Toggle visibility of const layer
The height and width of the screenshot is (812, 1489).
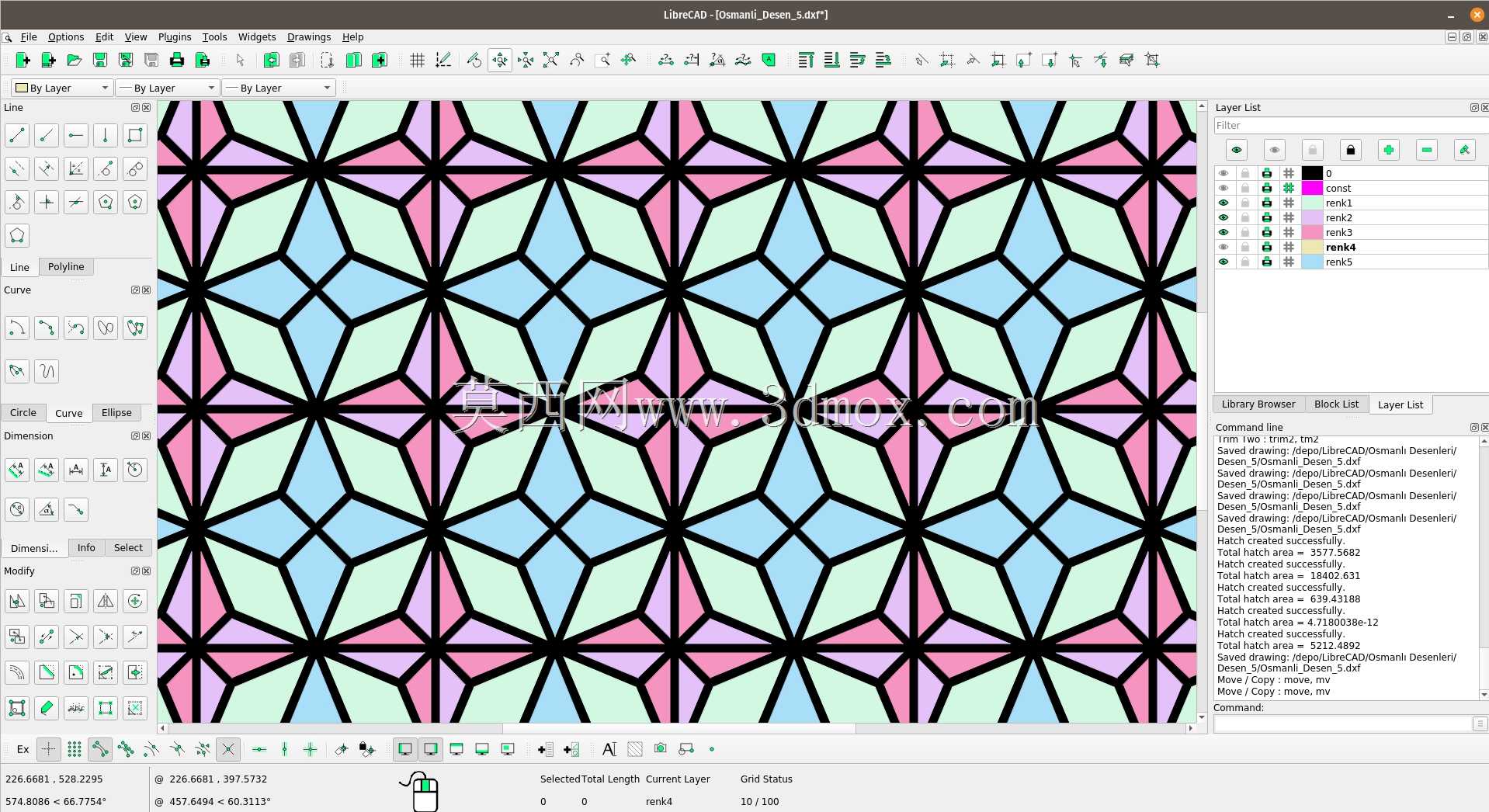[x=1223, y=188]
